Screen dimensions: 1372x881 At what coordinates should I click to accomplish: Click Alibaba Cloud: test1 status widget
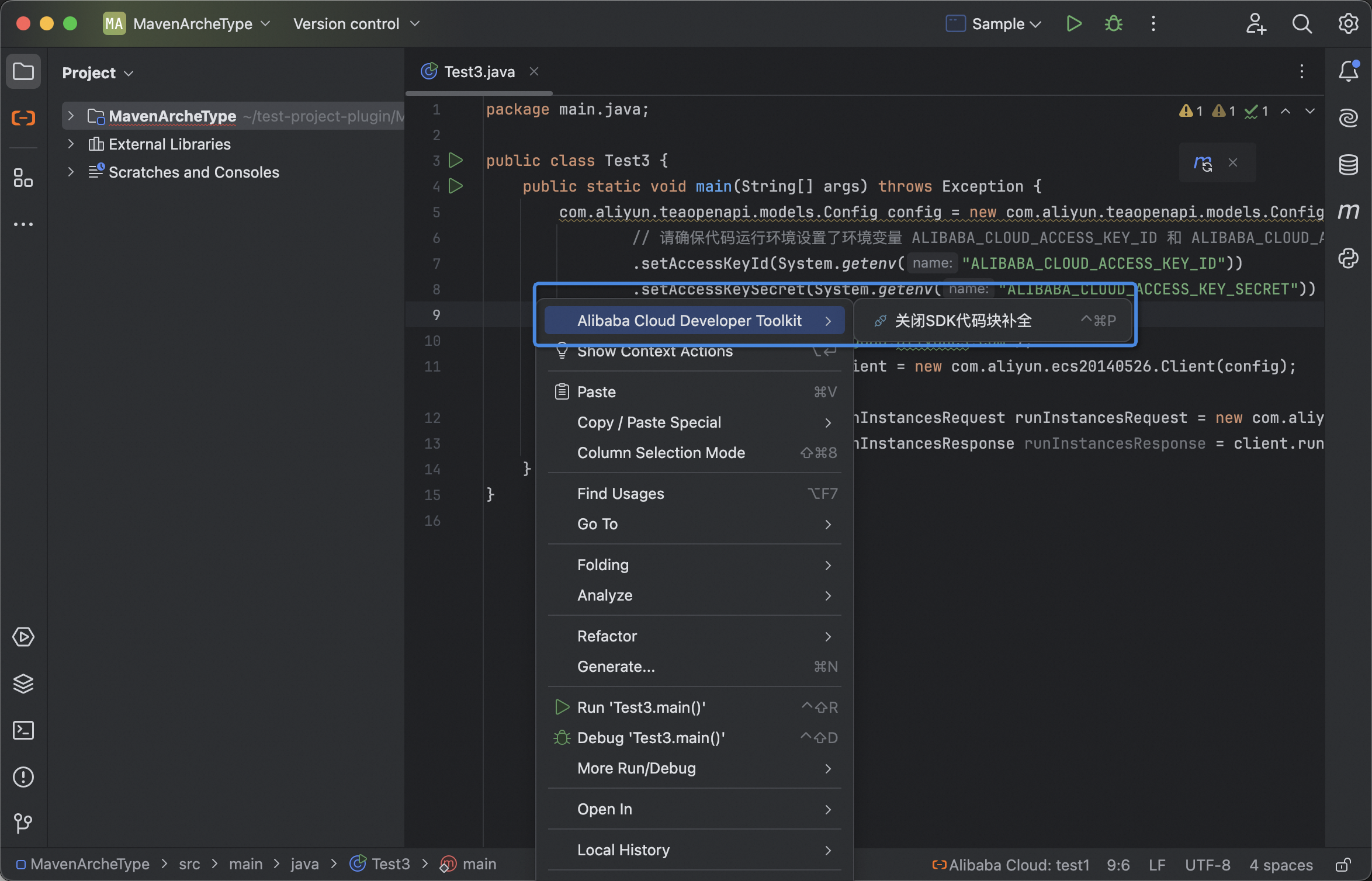pos(1011,865)
